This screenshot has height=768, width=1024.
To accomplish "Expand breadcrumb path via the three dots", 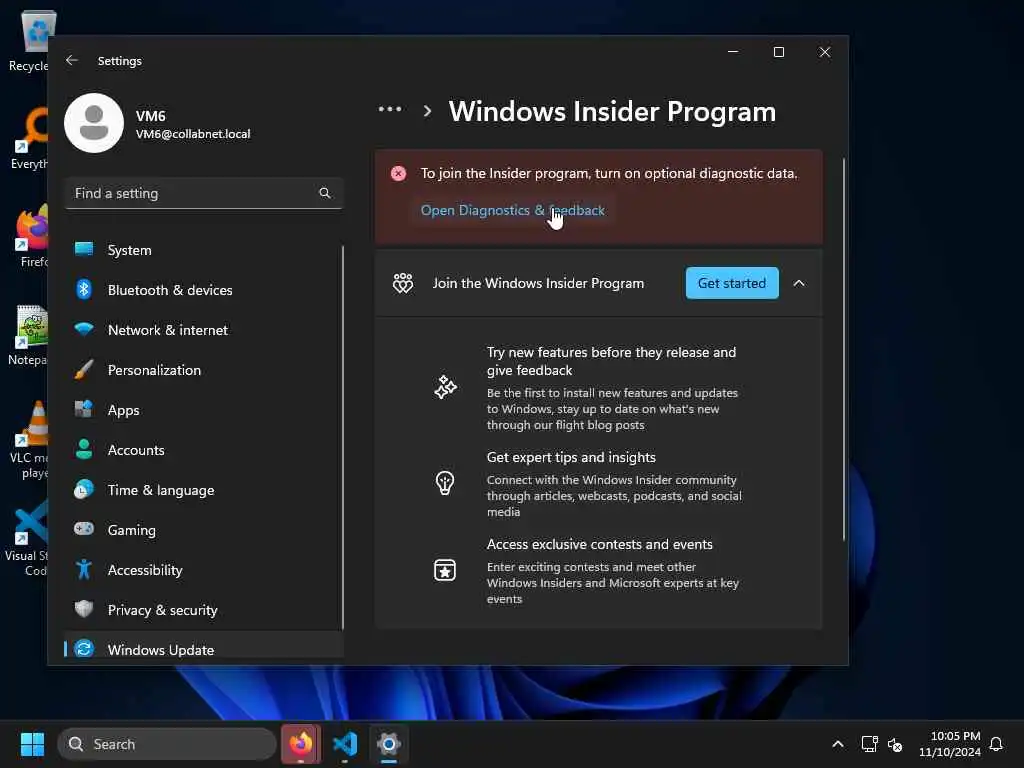I will [x=390, y=109].
